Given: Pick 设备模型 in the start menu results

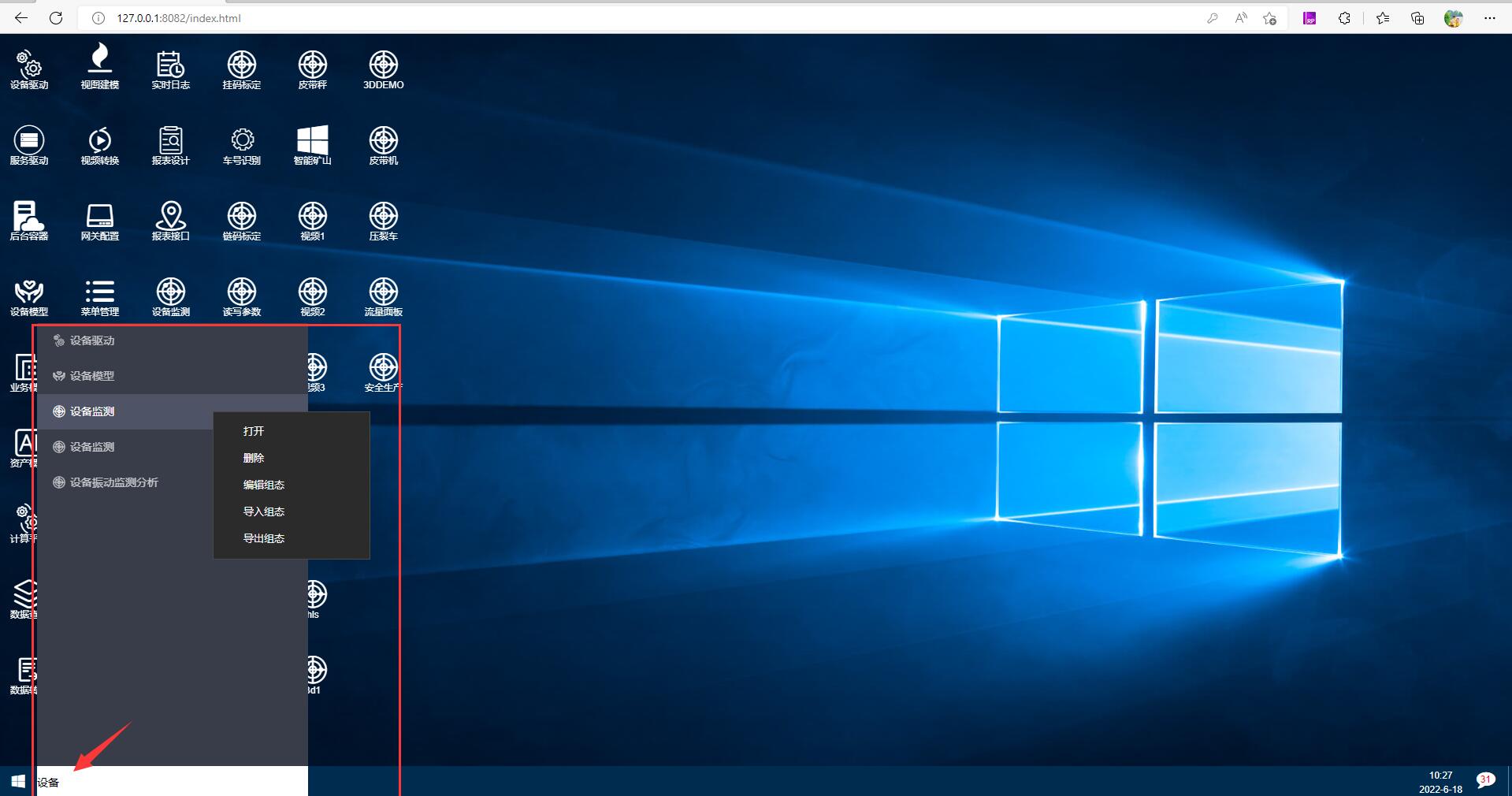Looking at the screenshot, I should click(173, 376).
